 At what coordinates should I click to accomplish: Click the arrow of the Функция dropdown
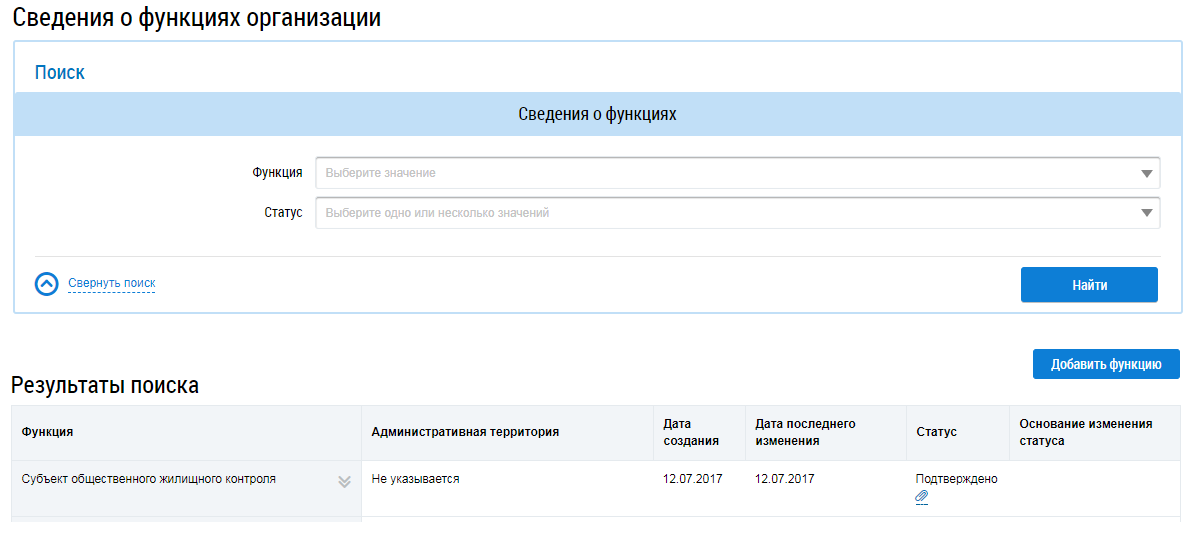(1146, 173)
